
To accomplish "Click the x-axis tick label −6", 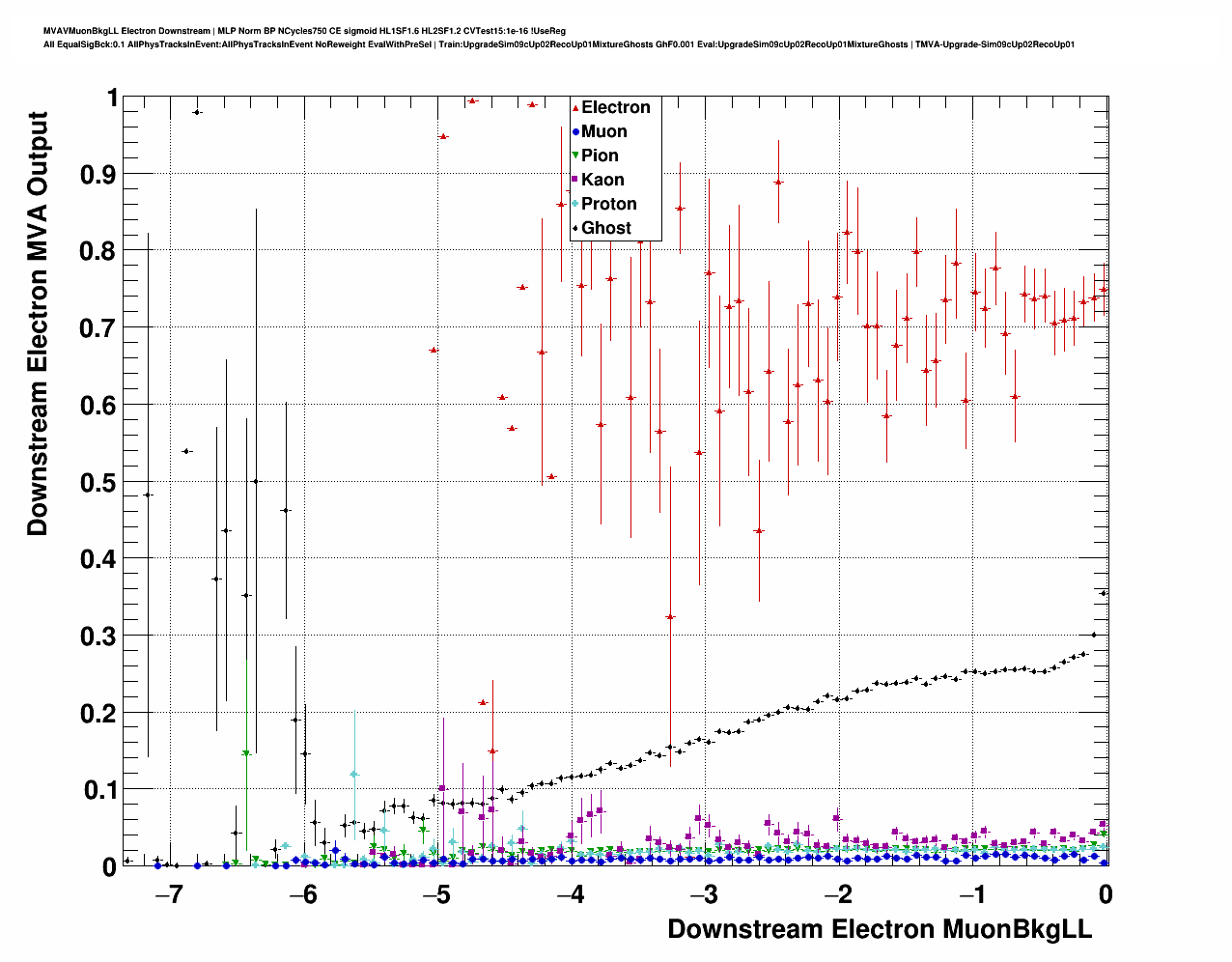I will (303, 894).
